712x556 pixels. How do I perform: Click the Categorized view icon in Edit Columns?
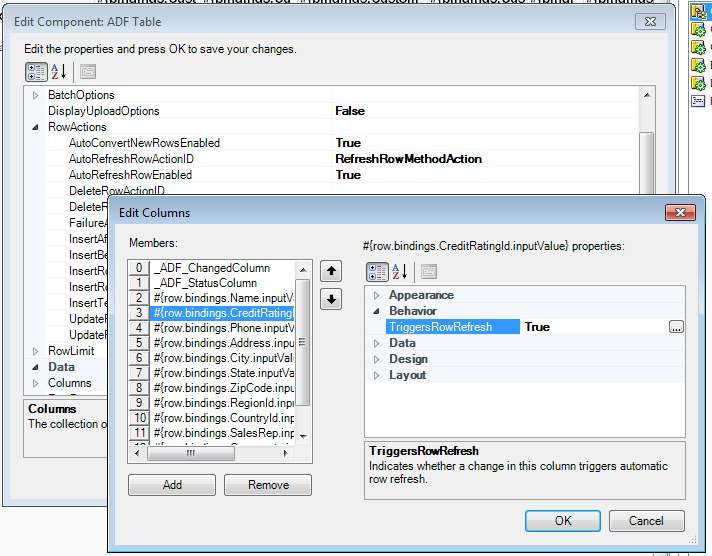pos(377,272)
